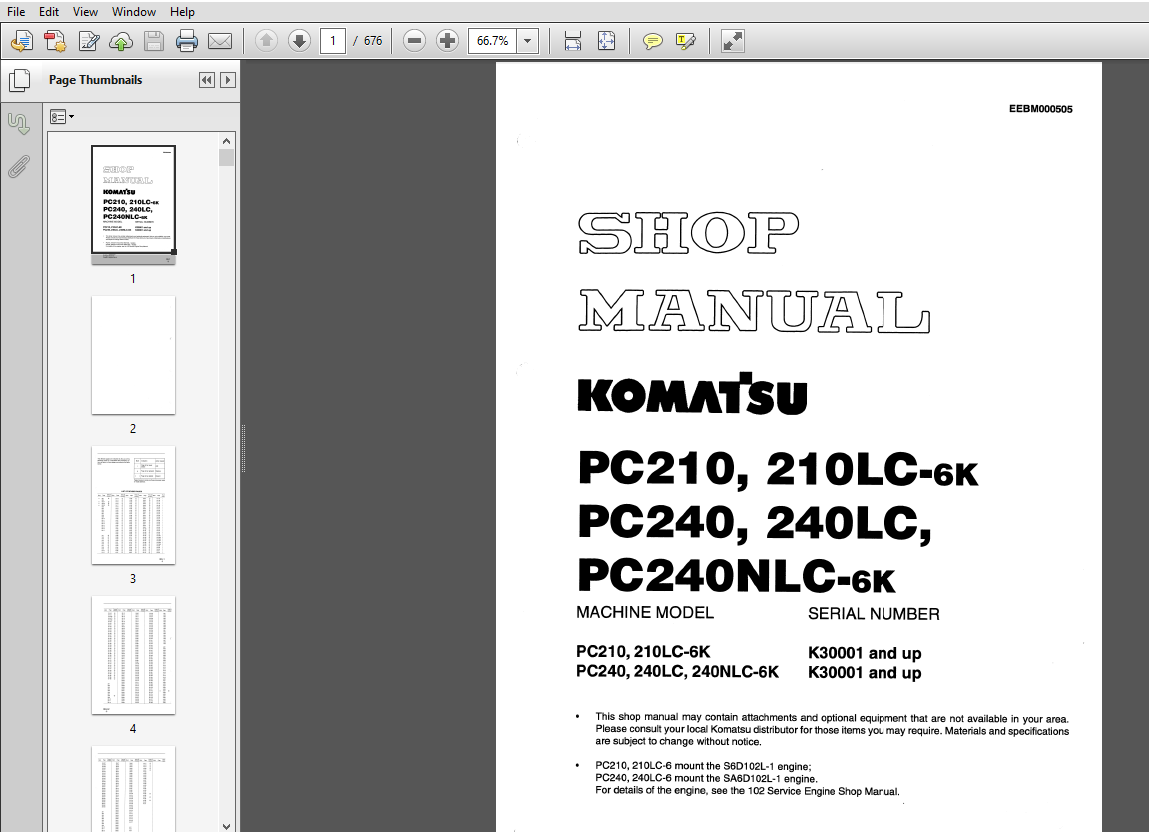The image size is (1149, 832).
Task: Select page 1 thumbnail
Action: pyautogui.click(x=133, y=205)
